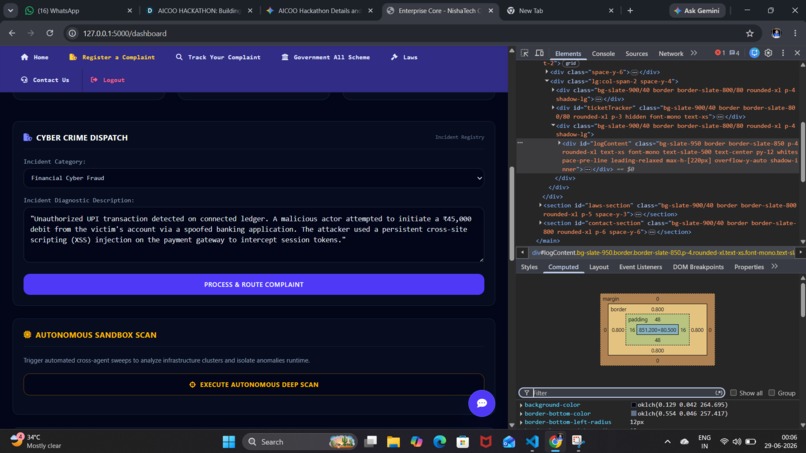Image resolution: width=806 pixels, height=453 pixels.
Task: Expand the ticketTracker div node
Action: point(553,107)
